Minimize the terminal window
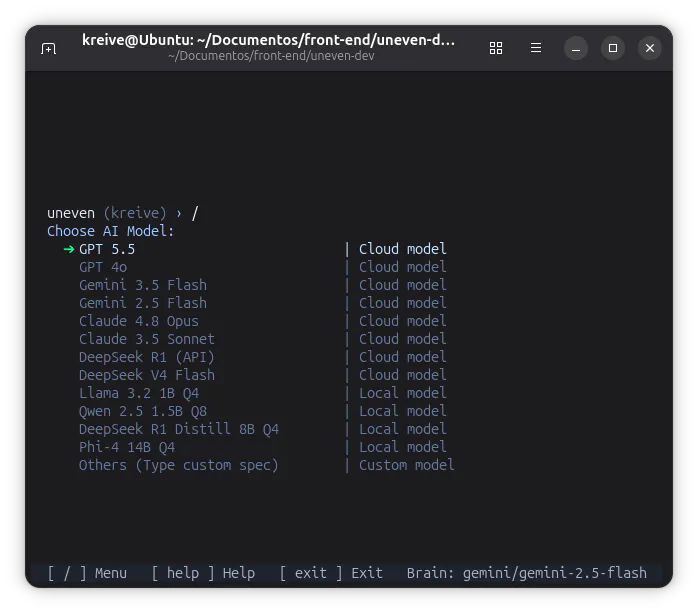Viewport: 698px width, 613px height. click(576, 48)
